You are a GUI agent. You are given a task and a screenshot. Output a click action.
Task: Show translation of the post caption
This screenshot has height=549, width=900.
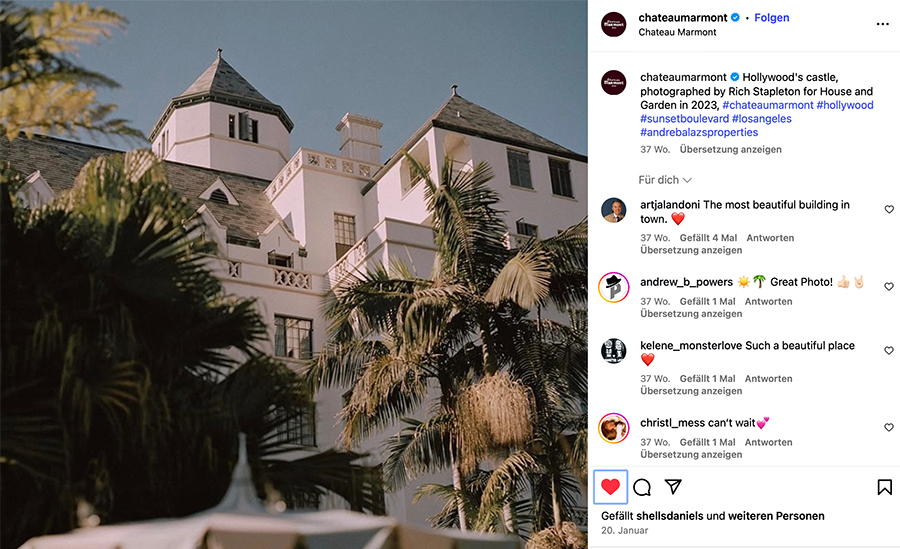point(730,149)
